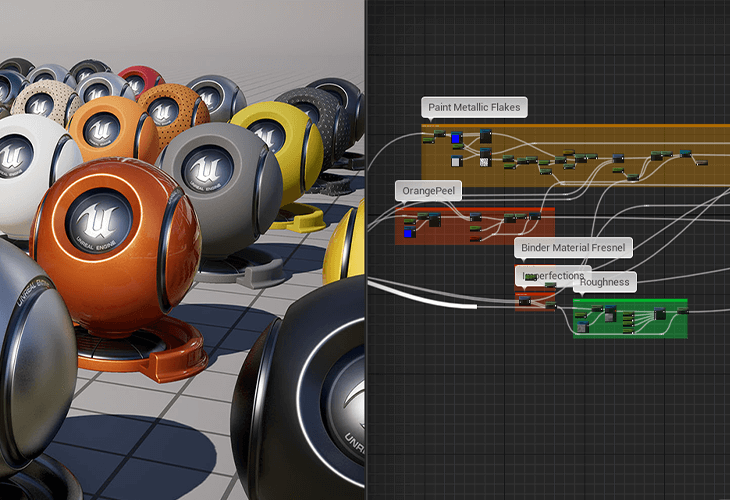Click the glossy orange metallic preview sphere
The width and height of the screenshot is (730, 500).
coord(115,247)
